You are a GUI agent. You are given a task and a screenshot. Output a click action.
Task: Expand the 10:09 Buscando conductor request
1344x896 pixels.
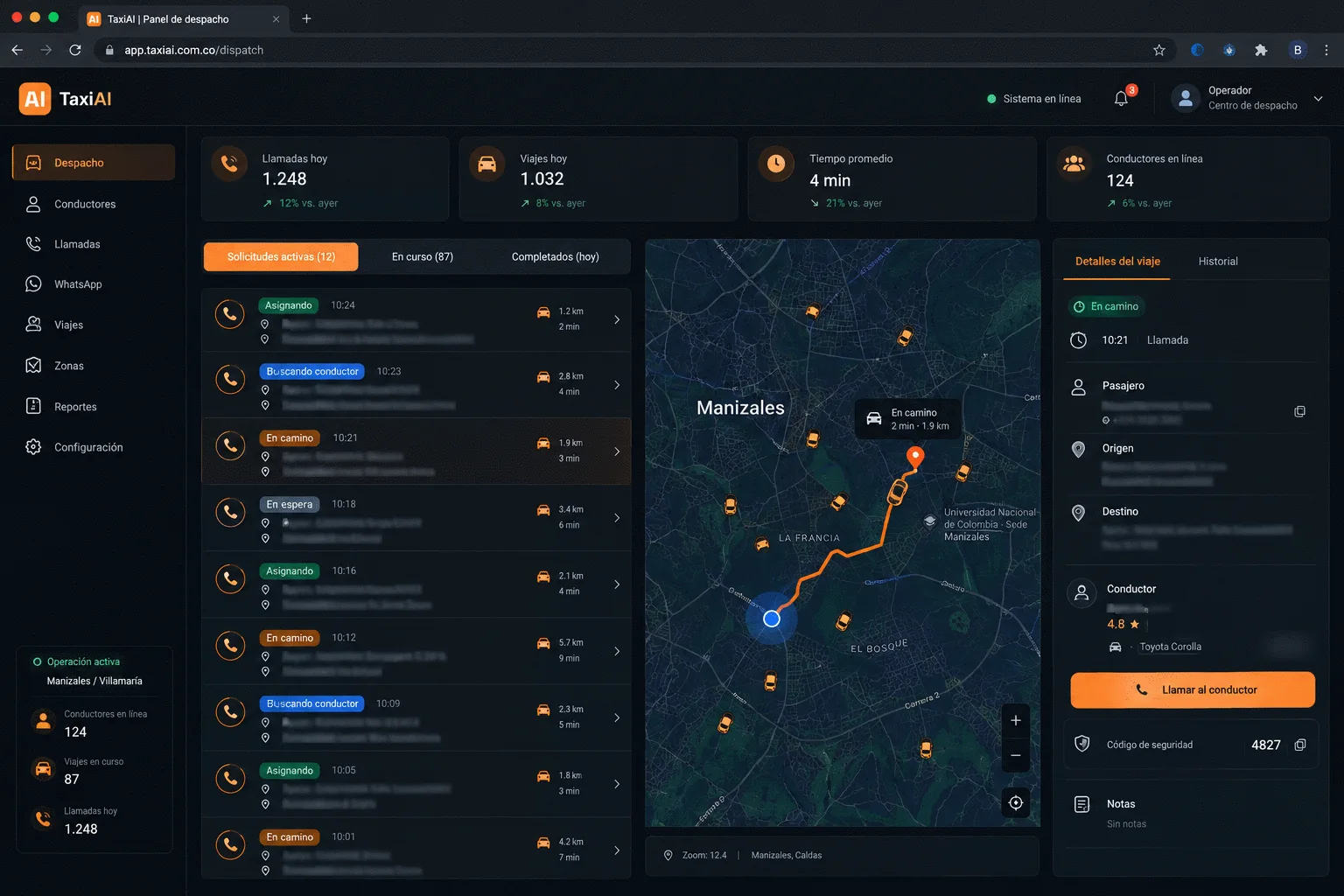click(617, 717)
